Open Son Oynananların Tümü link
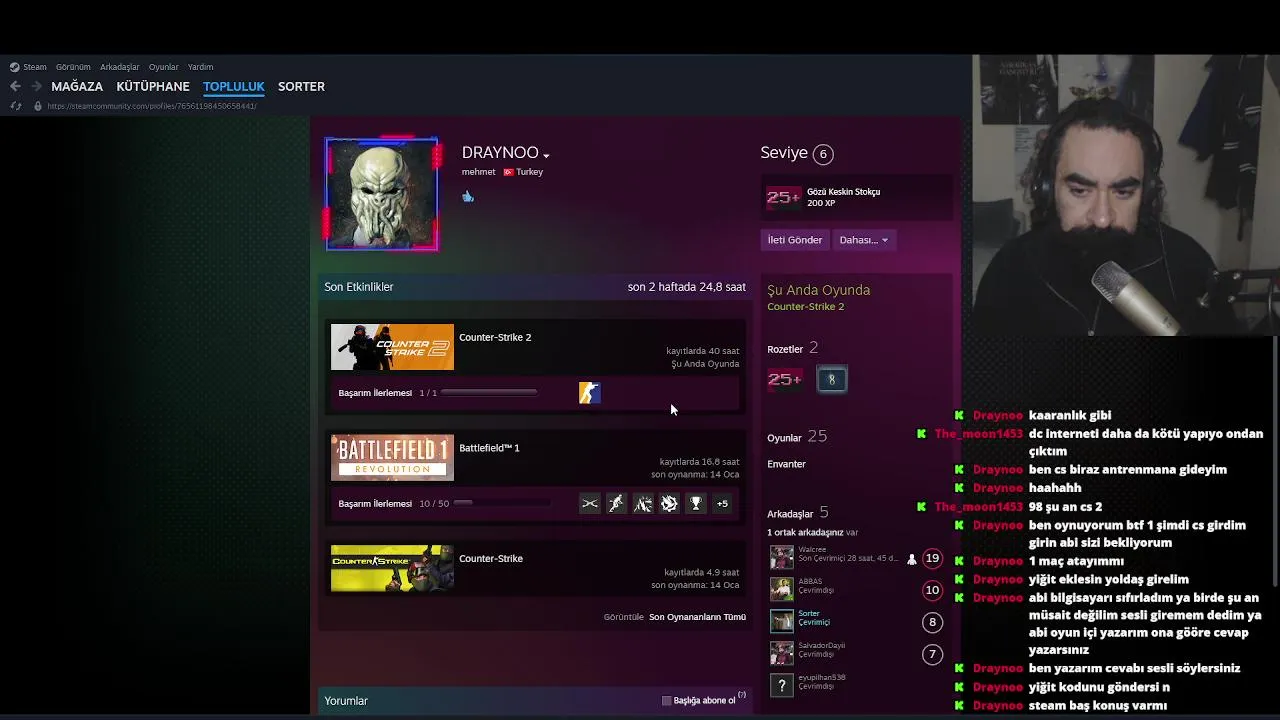 [x=697, y=617]
